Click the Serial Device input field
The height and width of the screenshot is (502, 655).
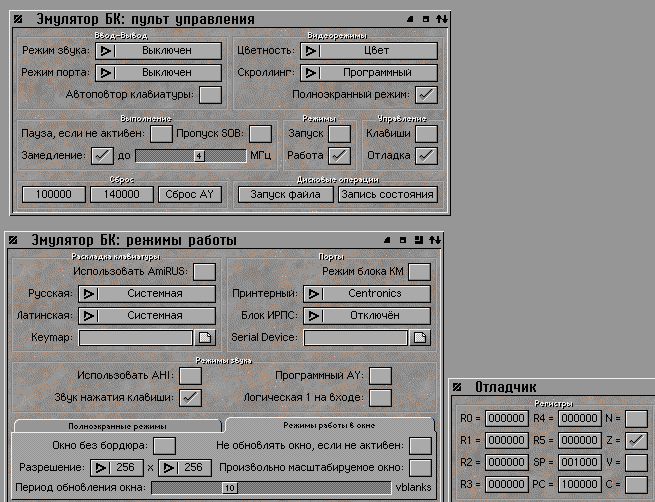click(x=355, y=337)
